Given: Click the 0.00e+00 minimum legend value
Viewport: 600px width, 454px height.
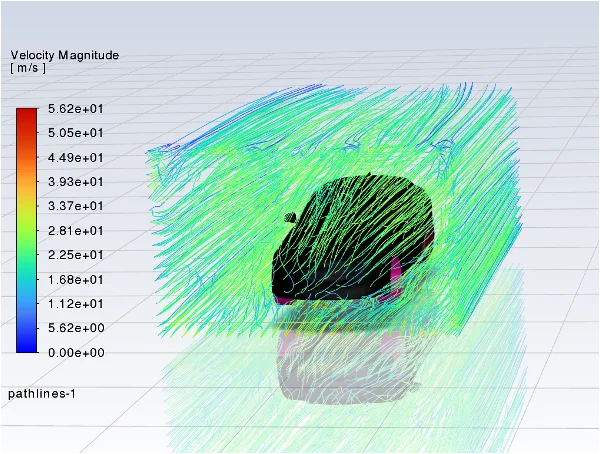Looking at the screenshot, I should pyautogui.click(x=76, y=352).
